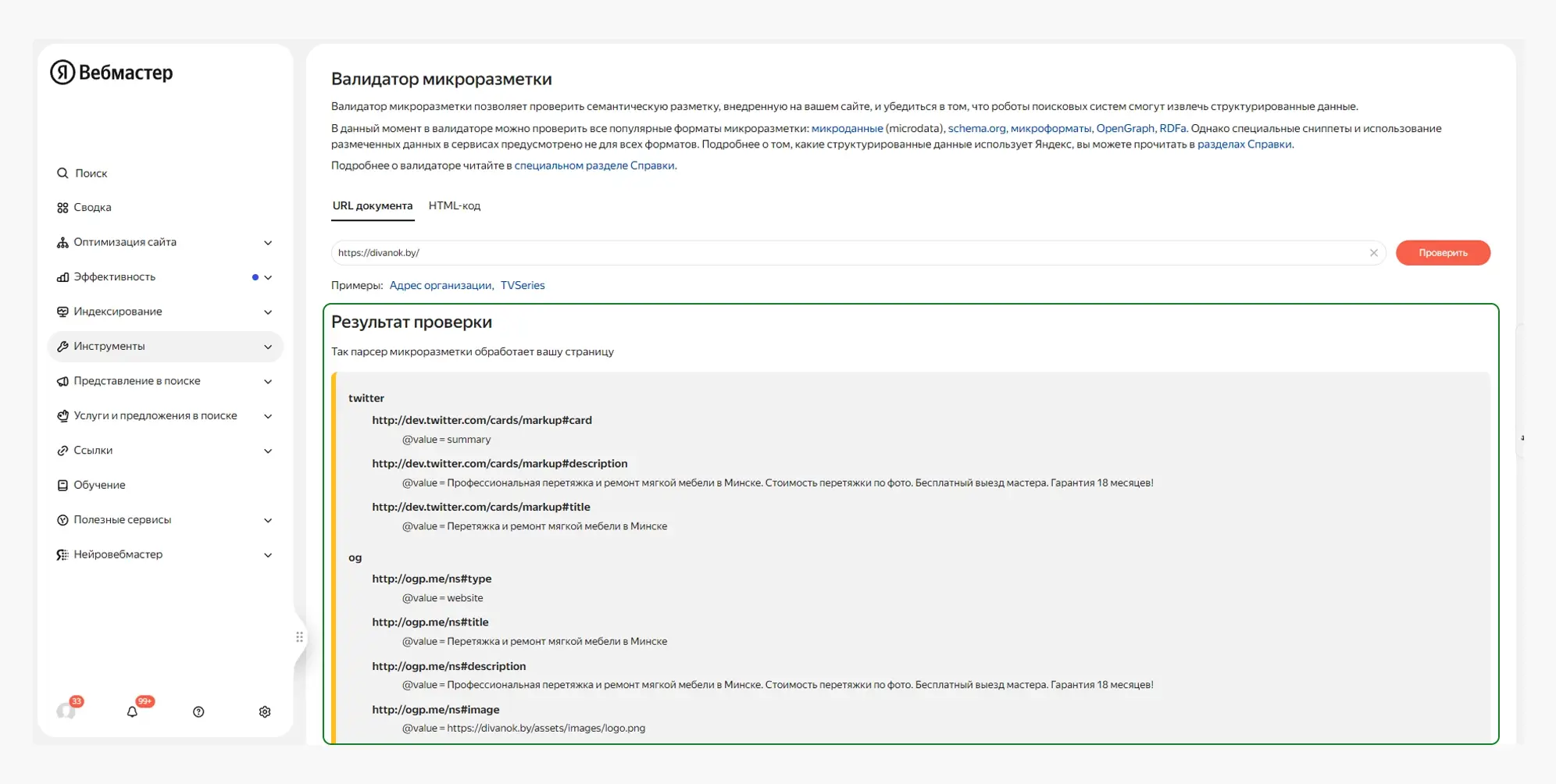Click the Услуги и предложения в поиске icon

tap(62, 416)
